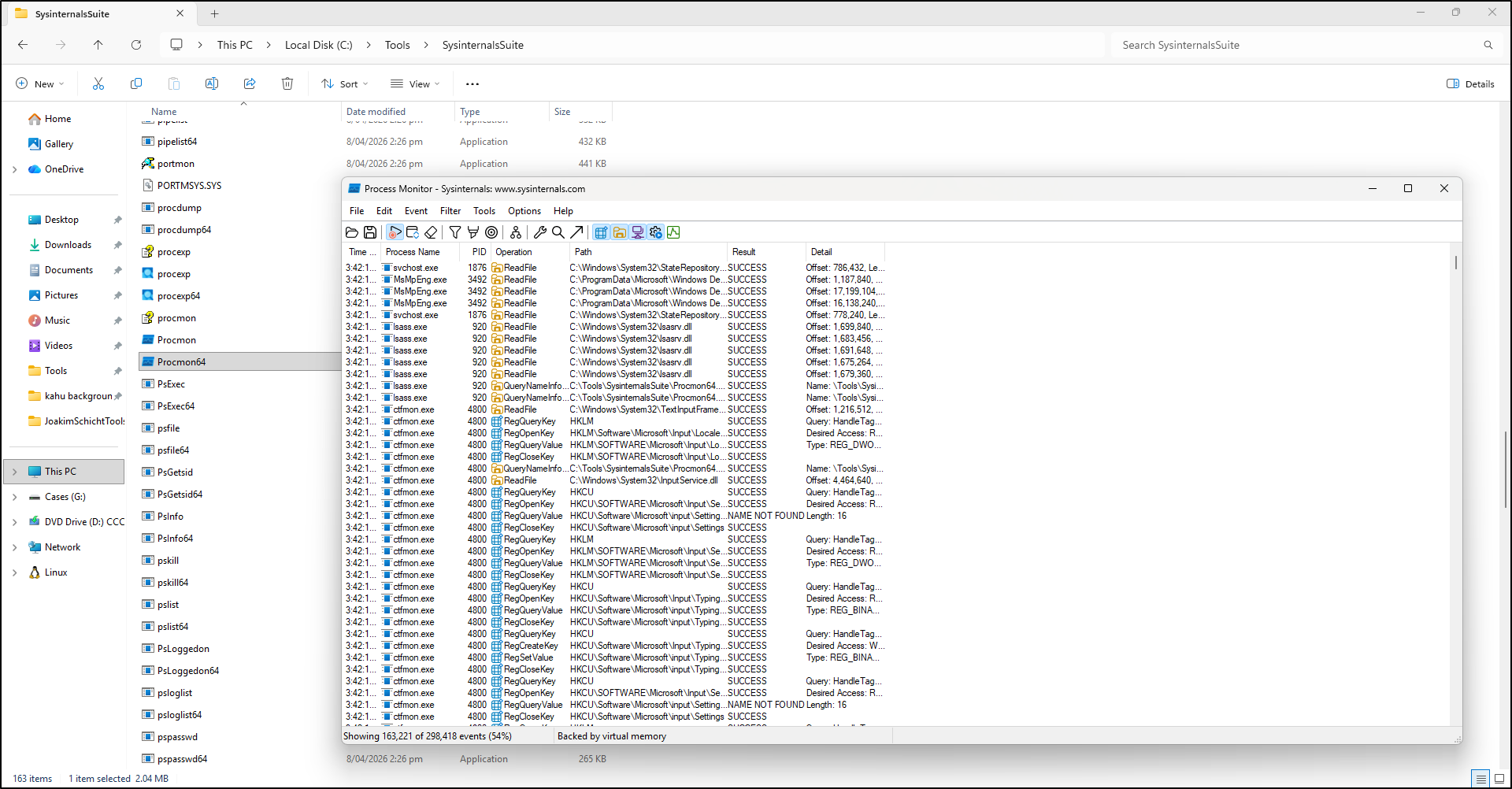Copy the selected file in Explorer
This screenshot has width=1512, height=789.
[x=136, y=83]
